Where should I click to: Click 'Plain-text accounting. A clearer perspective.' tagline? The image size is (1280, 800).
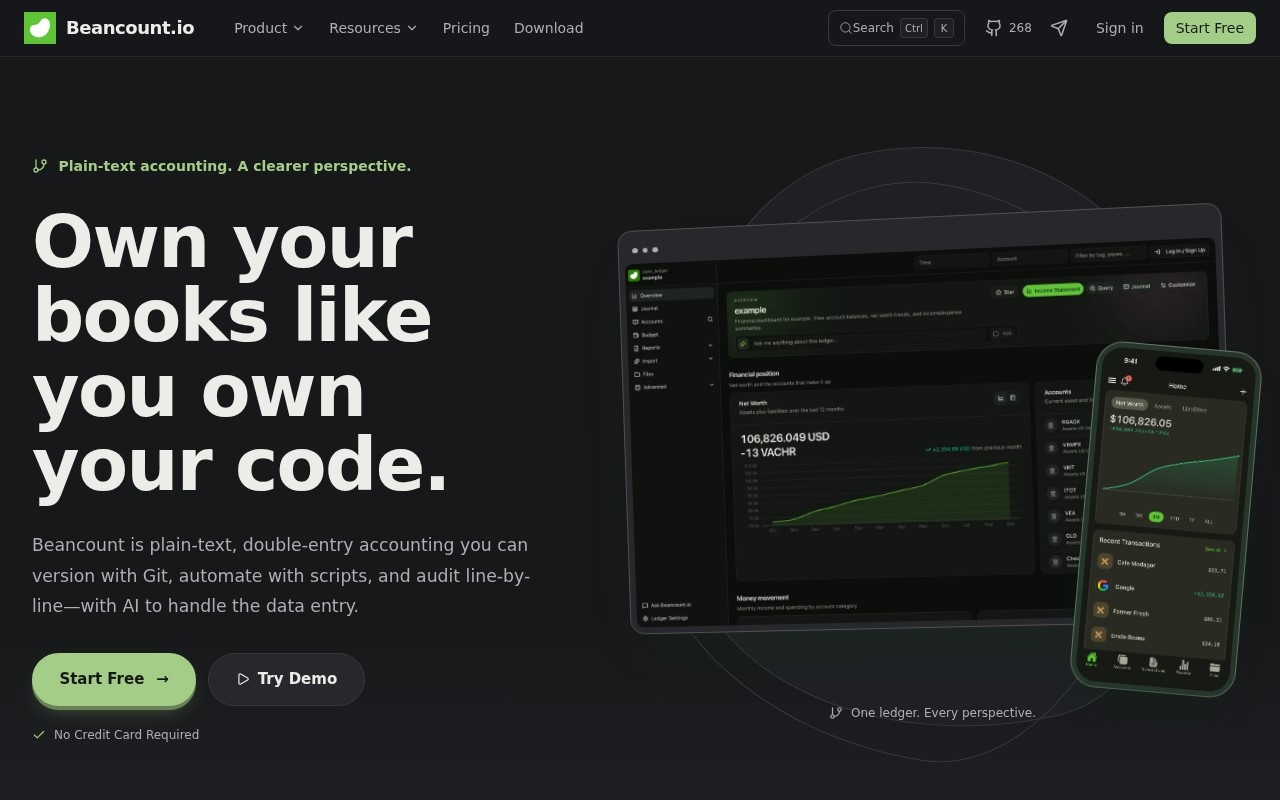(235, 166)
